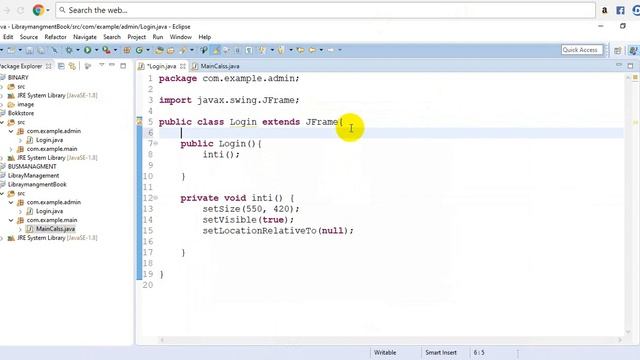Maximize the editor area

click(x=630, y=66)
